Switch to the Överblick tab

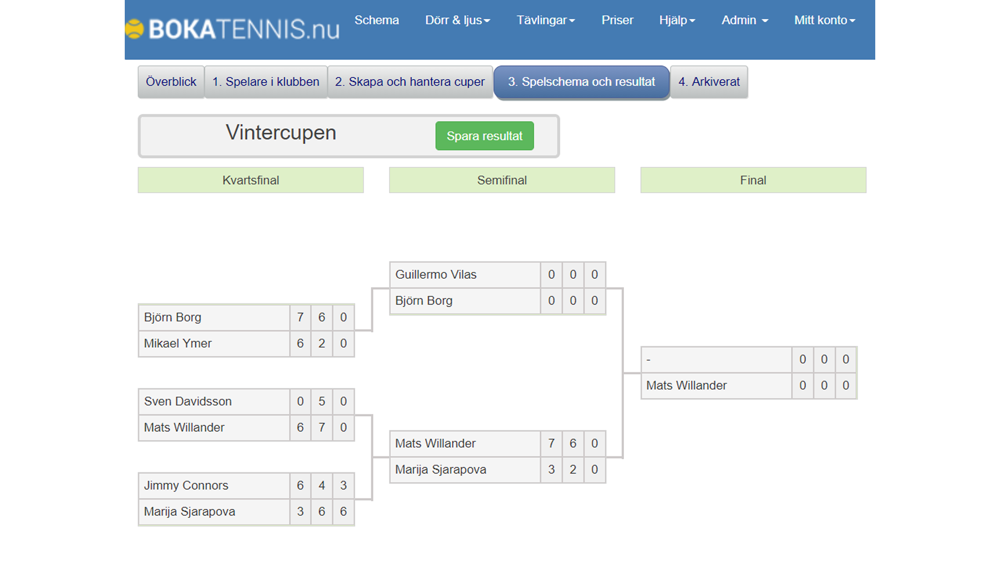click(171, 82)
